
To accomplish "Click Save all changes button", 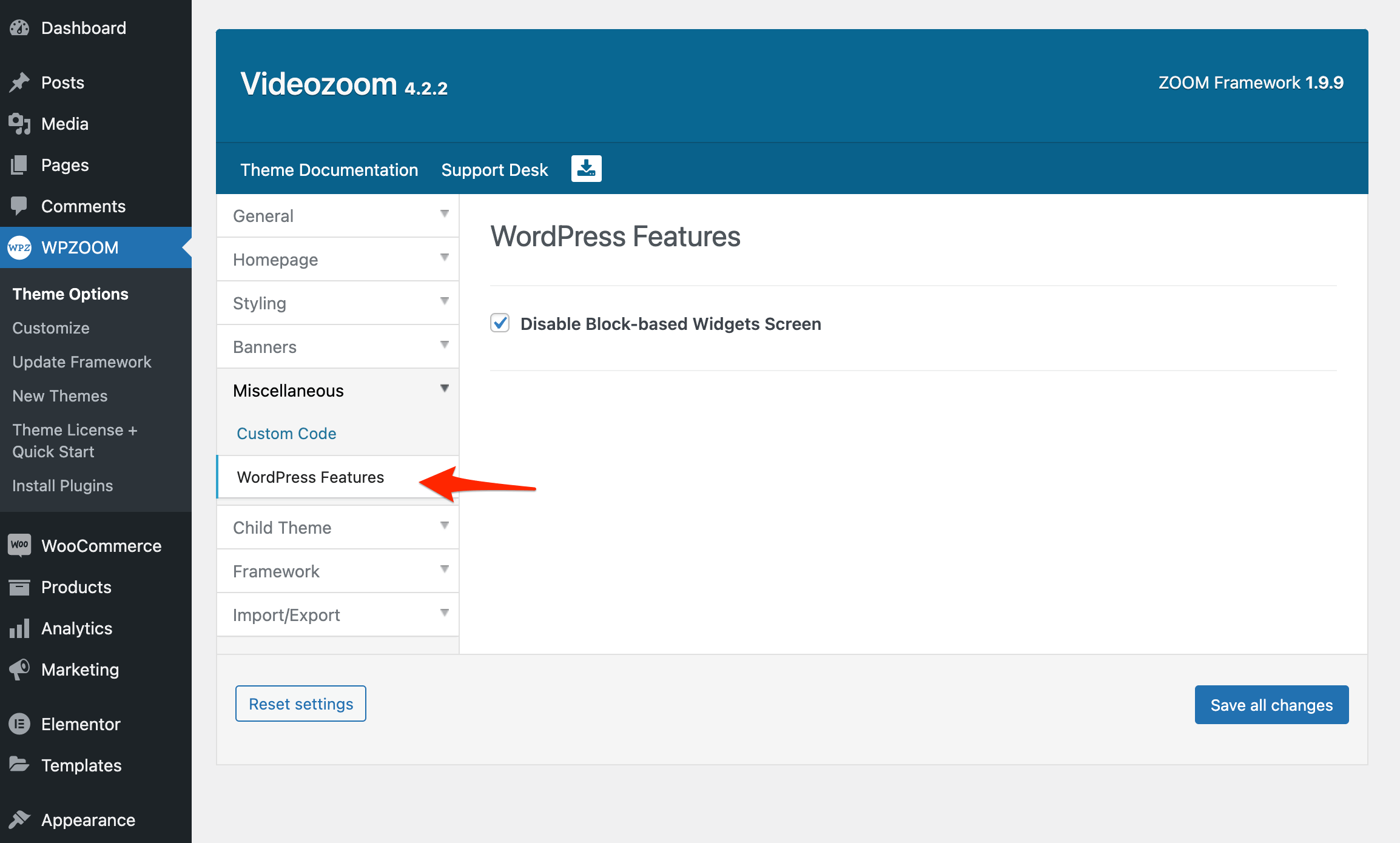I will pyautogui.click(x=1271, y=705).
